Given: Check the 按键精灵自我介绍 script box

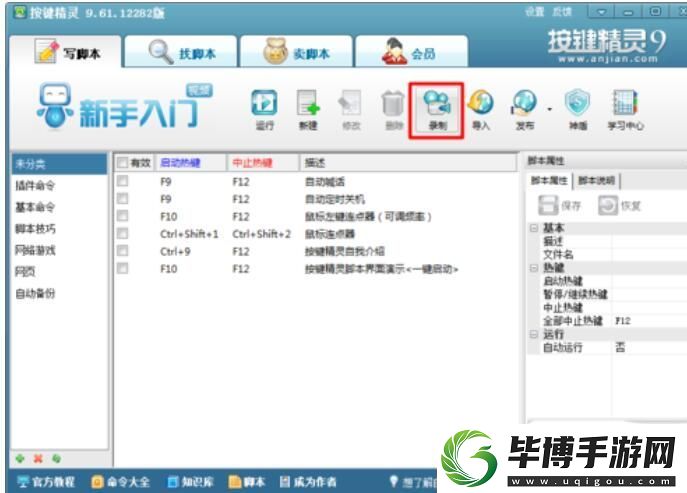Looking at the screenshot, I should click(x=123, y=251).
